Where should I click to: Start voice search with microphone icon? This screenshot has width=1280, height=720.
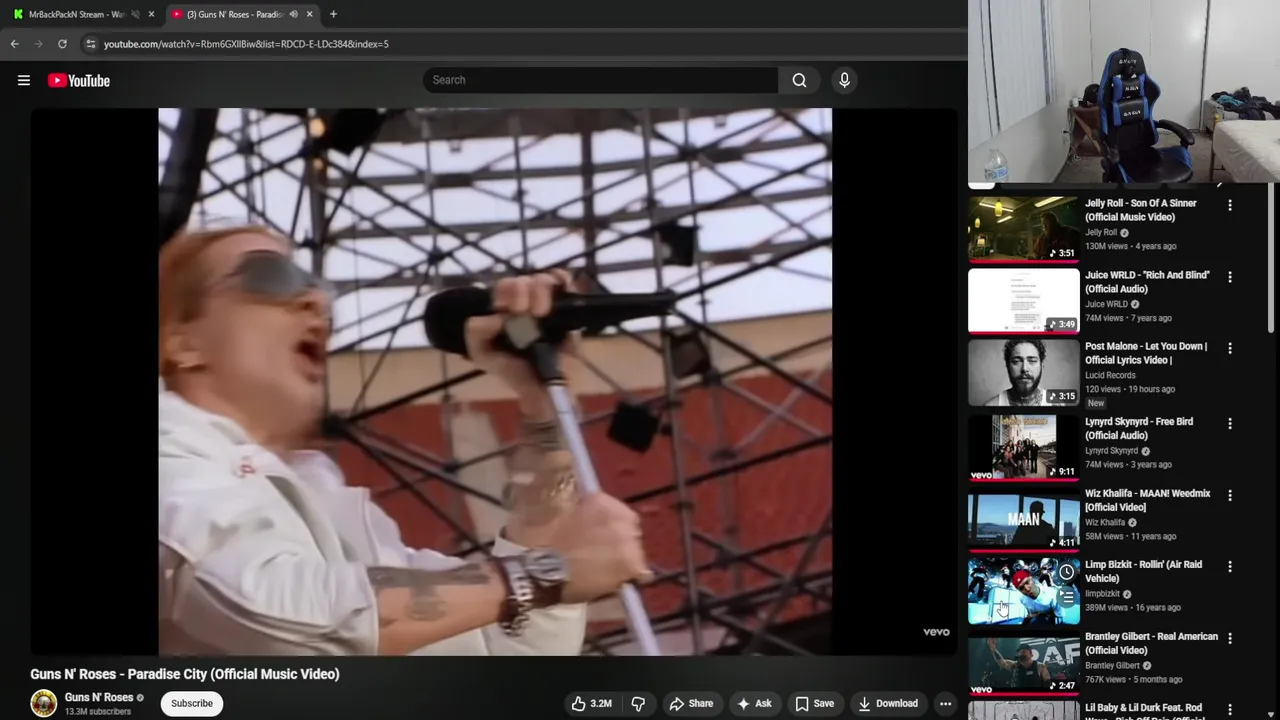(x=844, y=80)
